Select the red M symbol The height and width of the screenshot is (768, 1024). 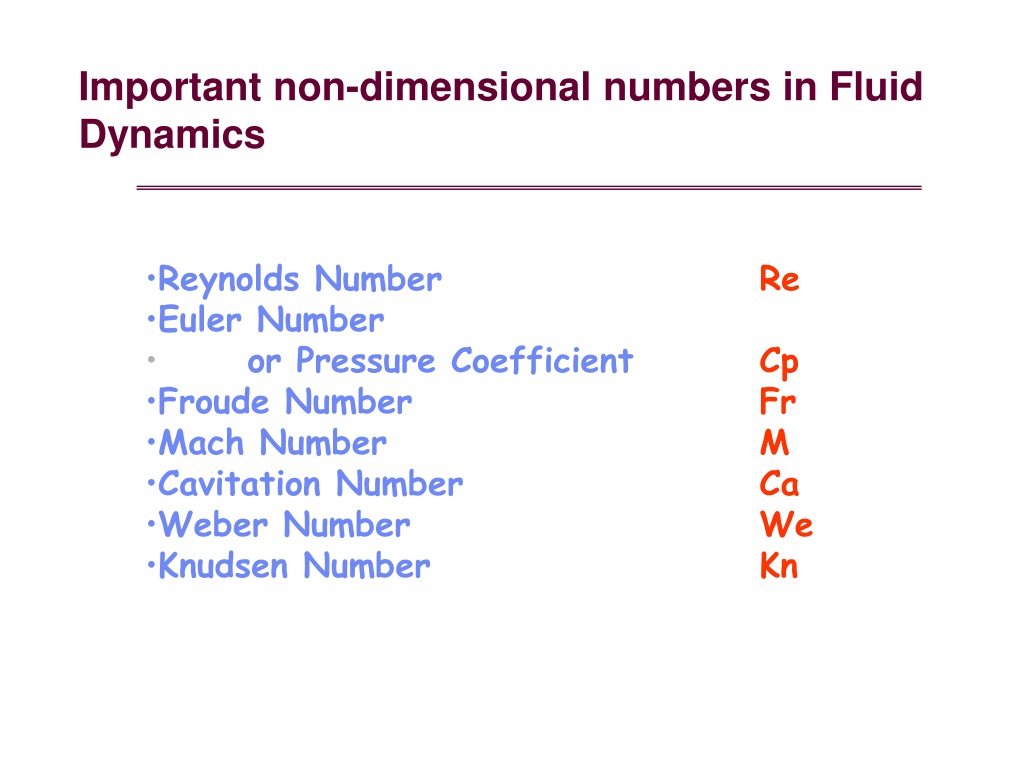click(x=775, y=443)
